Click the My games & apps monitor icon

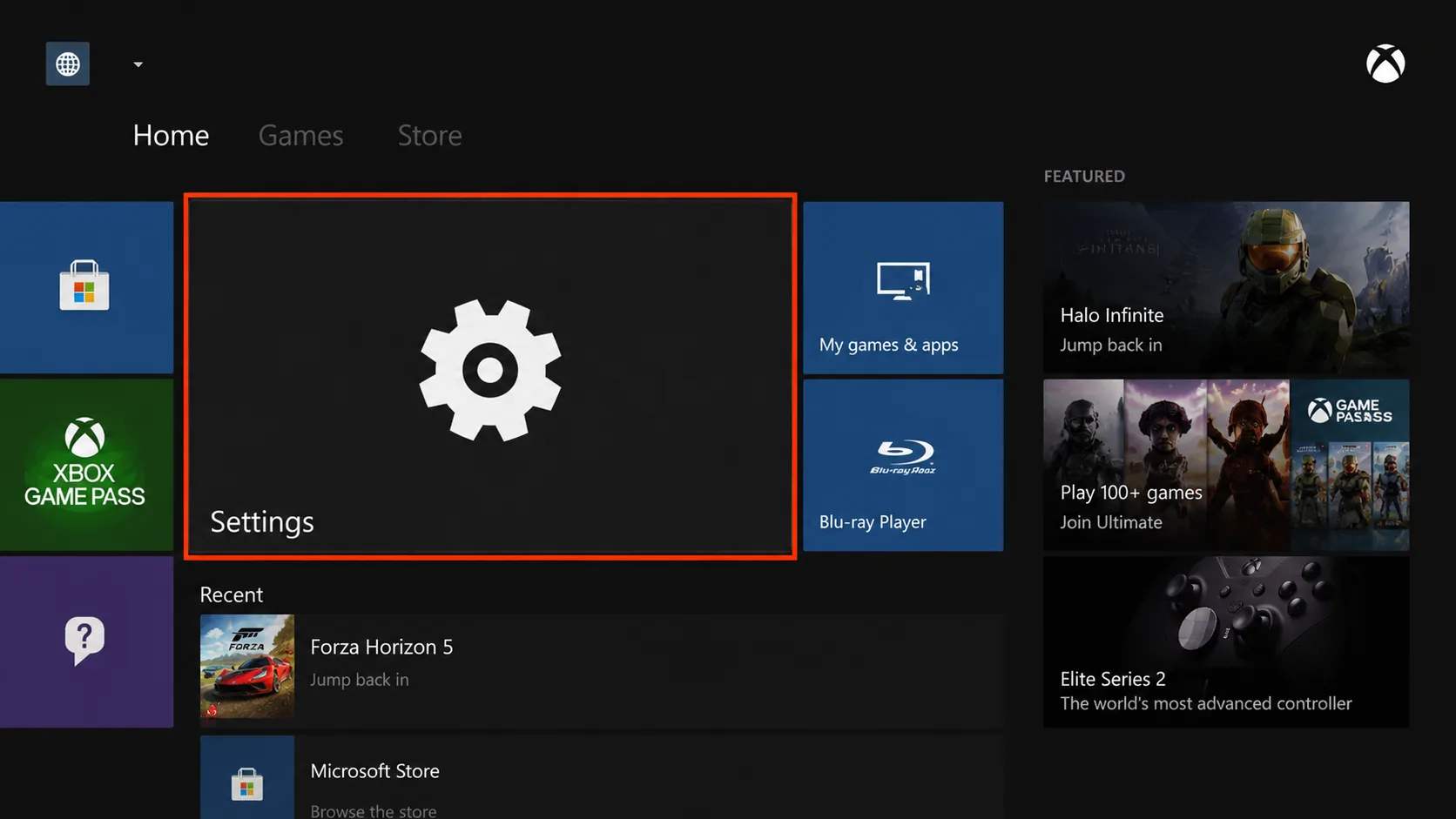[x=903, y=280]
